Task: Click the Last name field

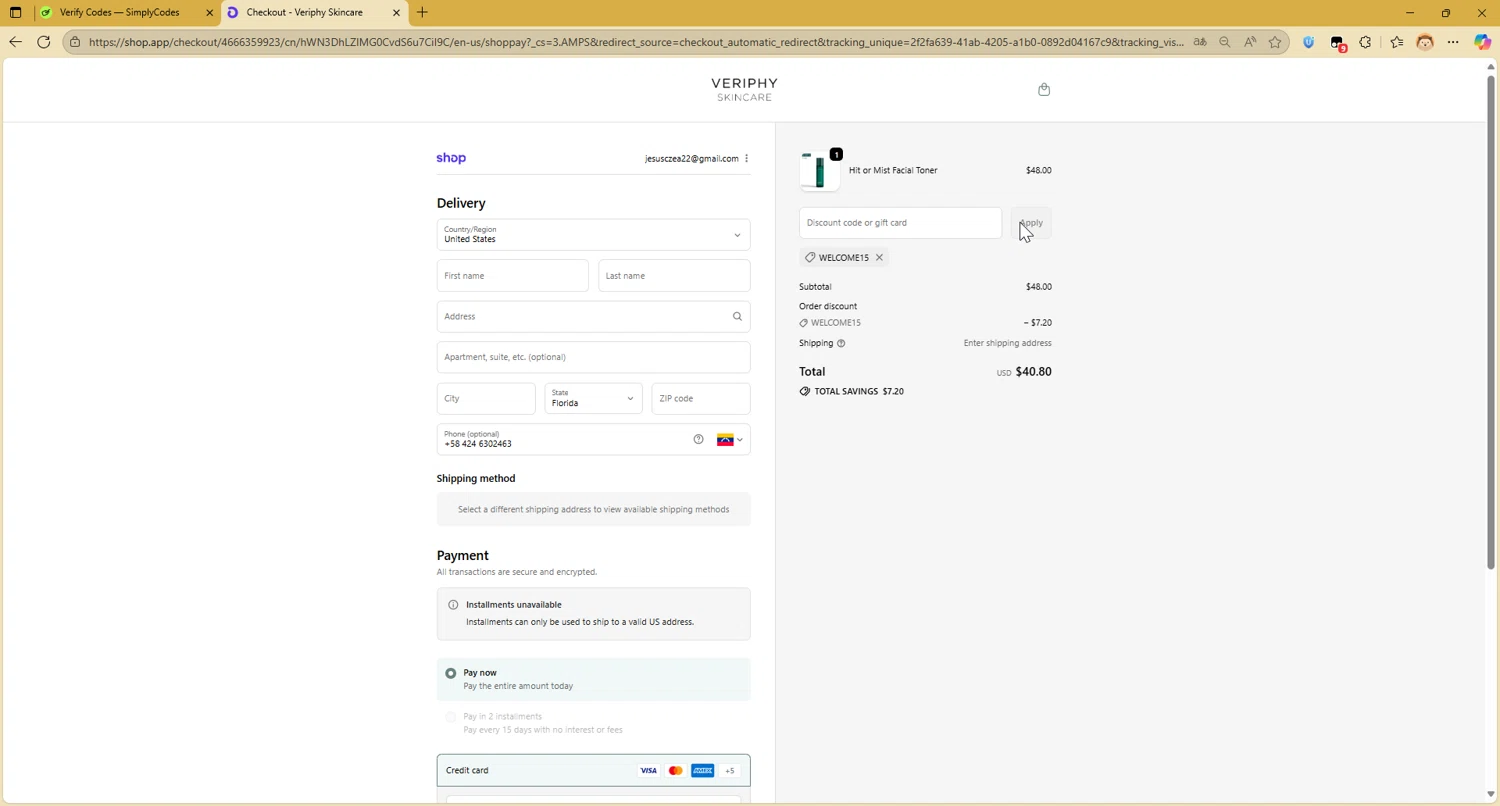Action: pos(674,276)
